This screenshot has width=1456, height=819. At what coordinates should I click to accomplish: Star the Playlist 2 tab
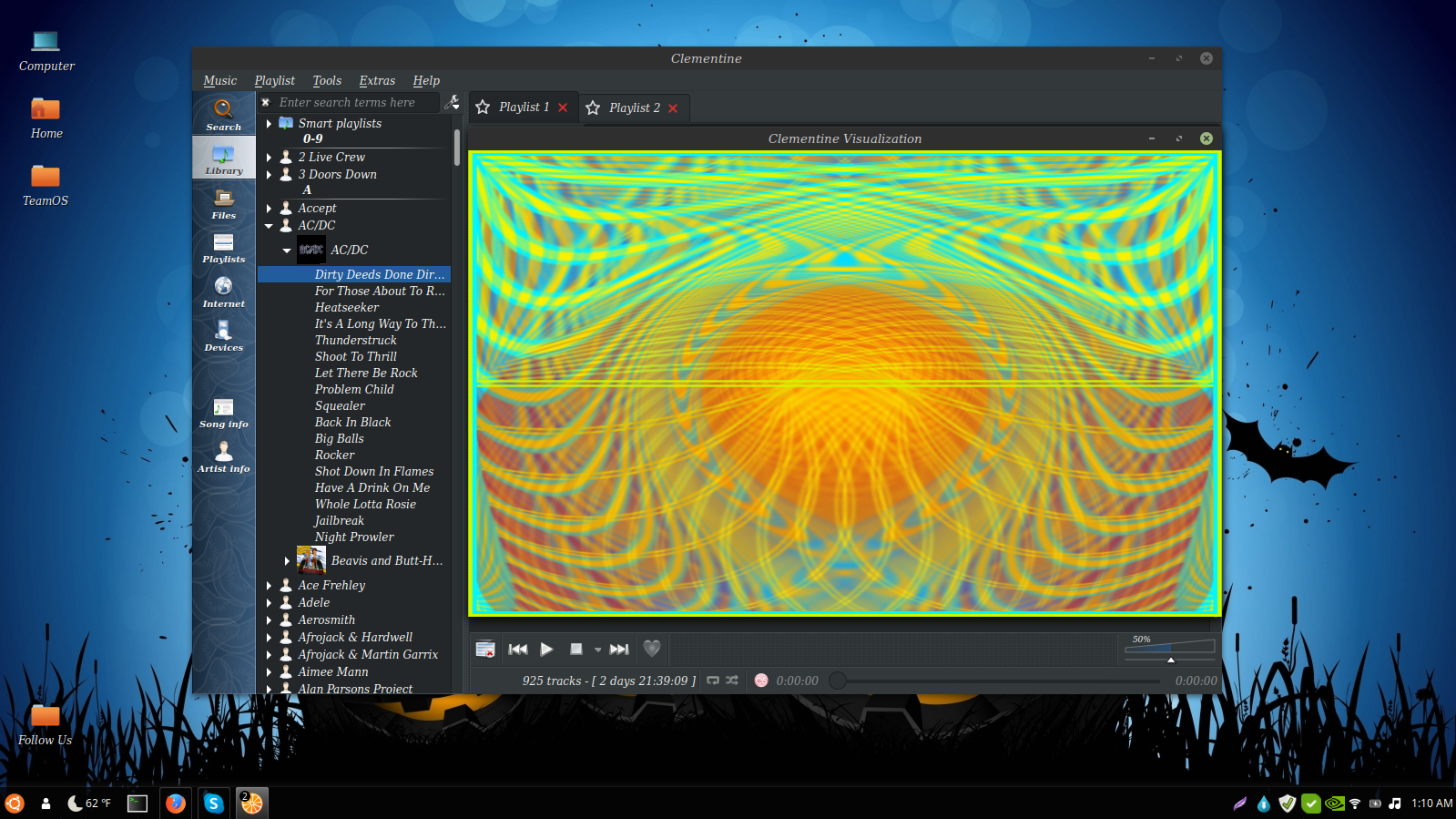click(593, 108)
